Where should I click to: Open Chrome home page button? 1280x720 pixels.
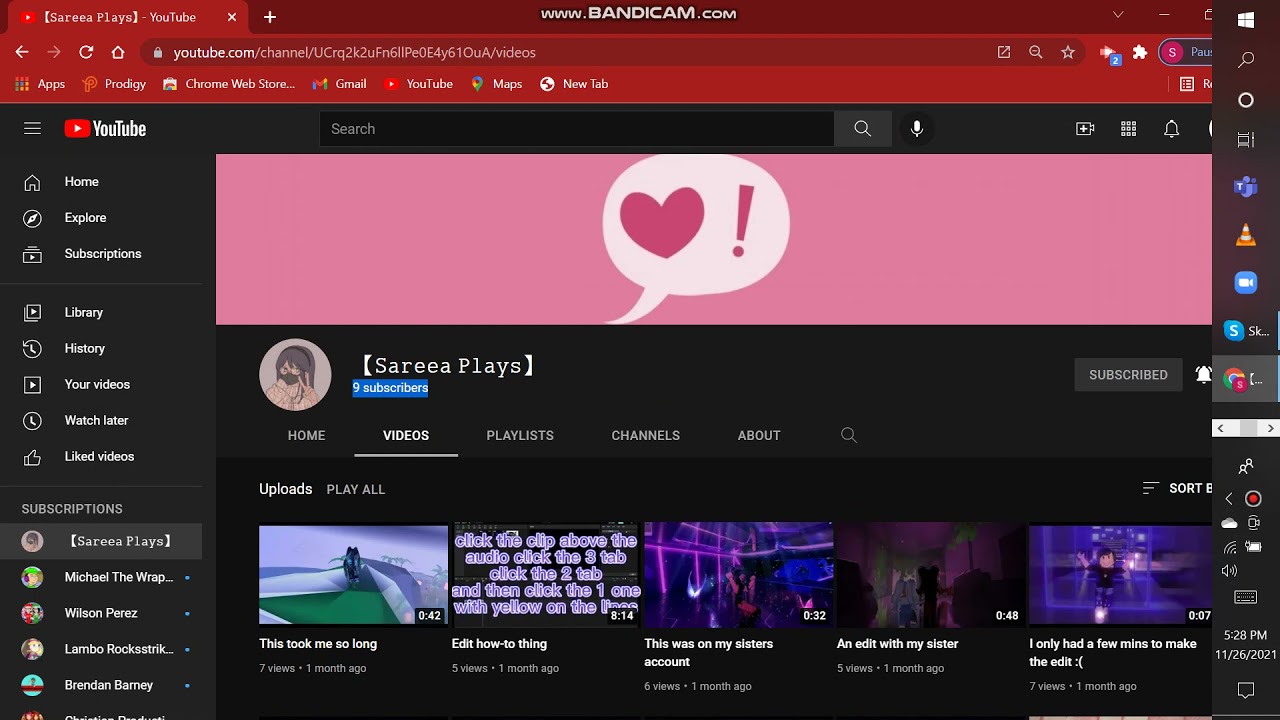tap(118, 52)
